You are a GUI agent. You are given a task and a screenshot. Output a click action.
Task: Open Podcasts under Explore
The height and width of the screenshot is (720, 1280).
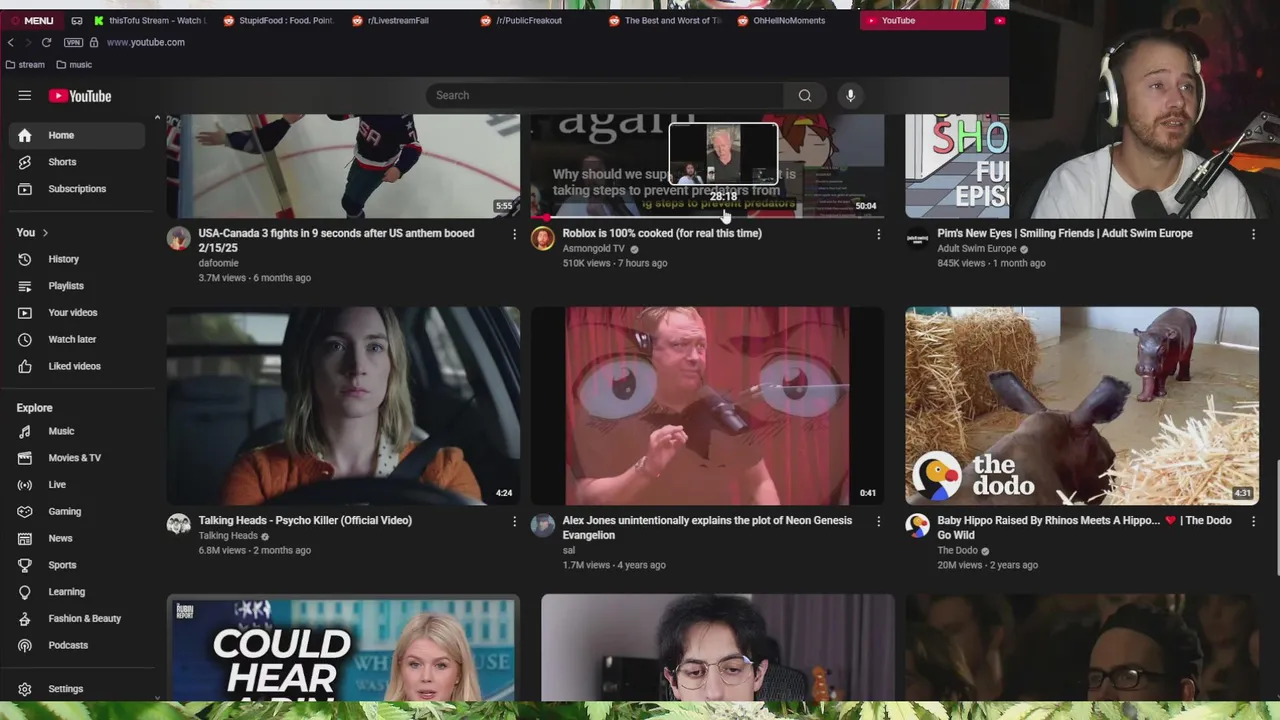click(77, 645)
